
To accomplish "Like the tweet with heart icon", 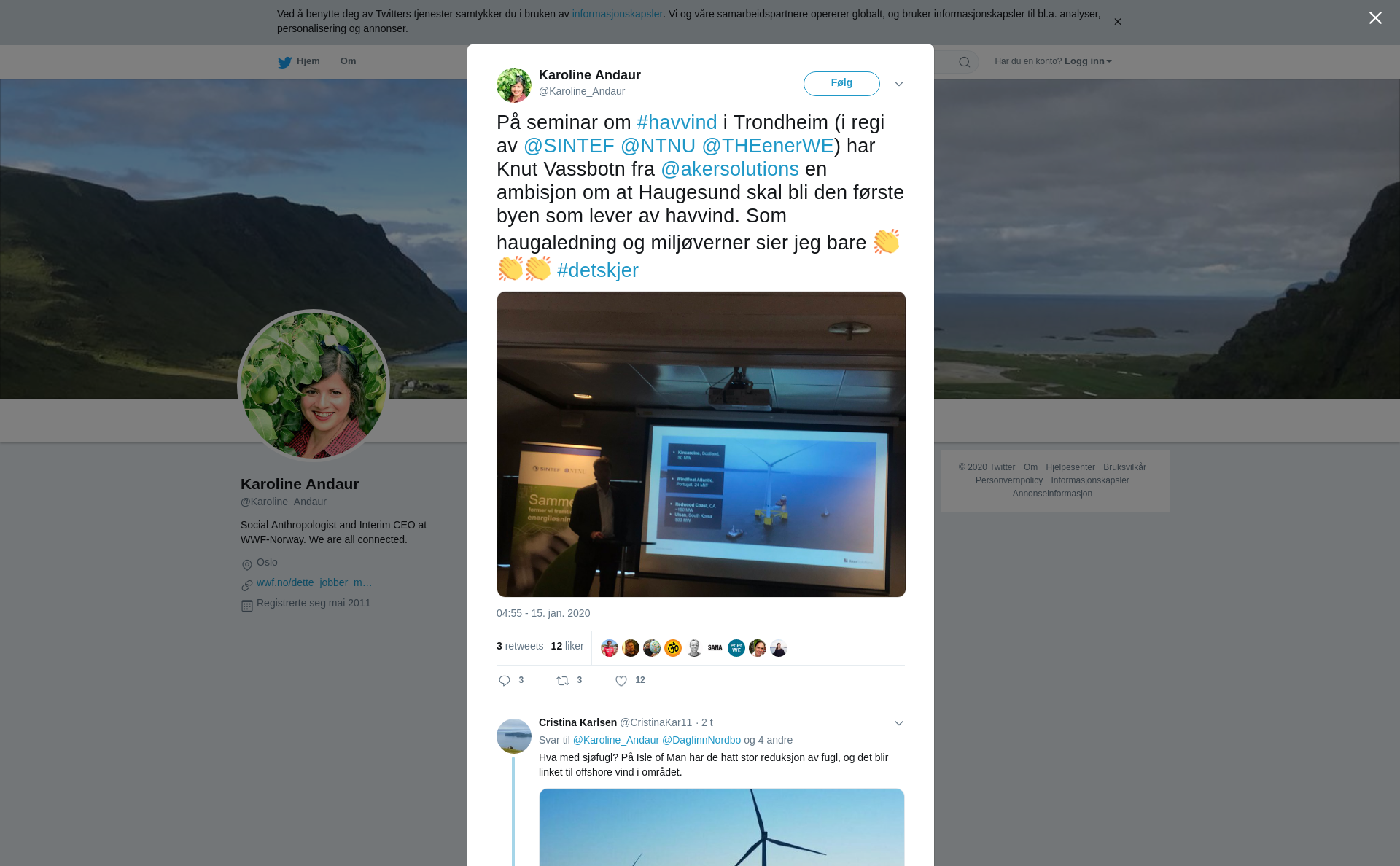I will 621,681.
